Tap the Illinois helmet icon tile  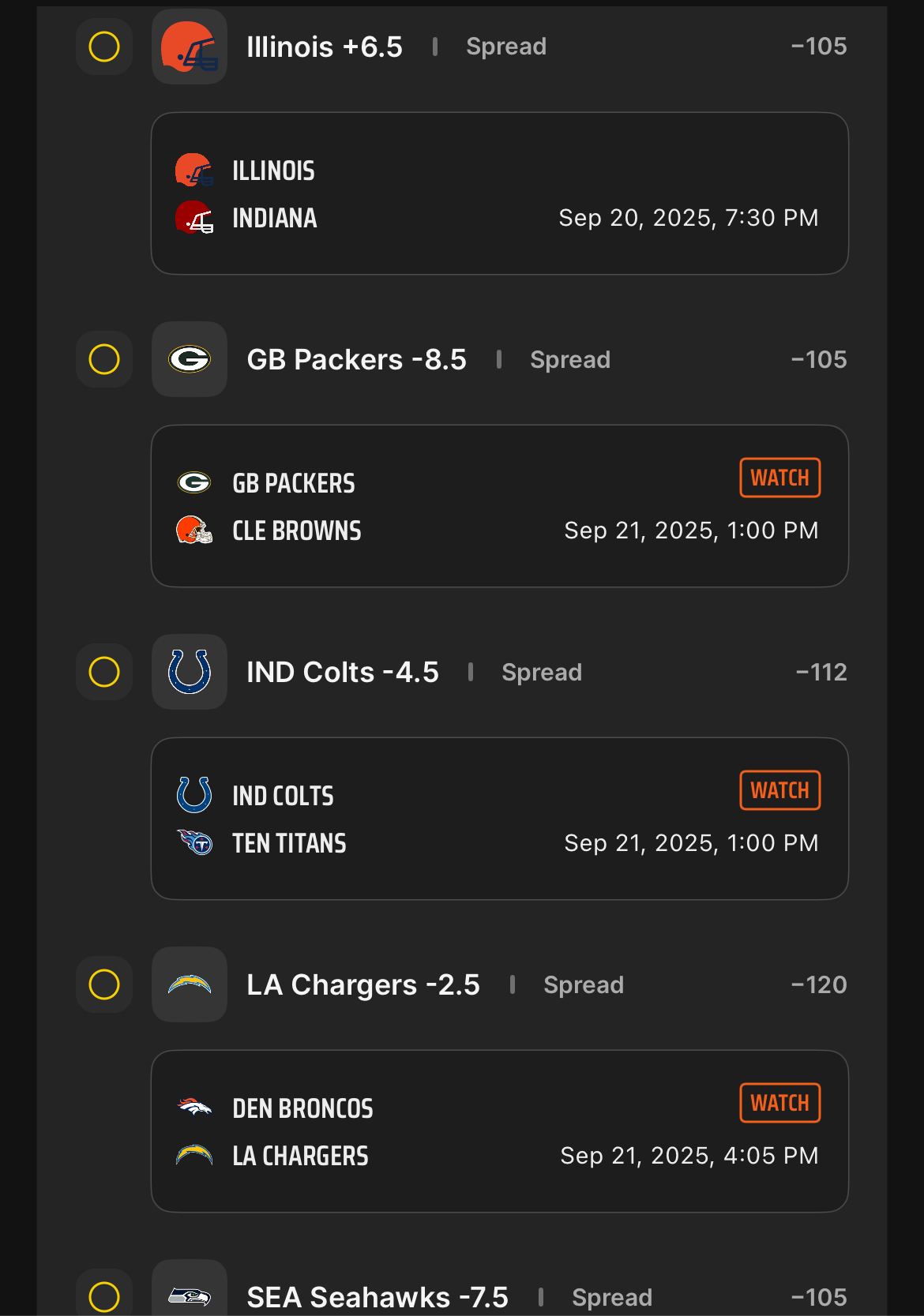click(190, 47)
